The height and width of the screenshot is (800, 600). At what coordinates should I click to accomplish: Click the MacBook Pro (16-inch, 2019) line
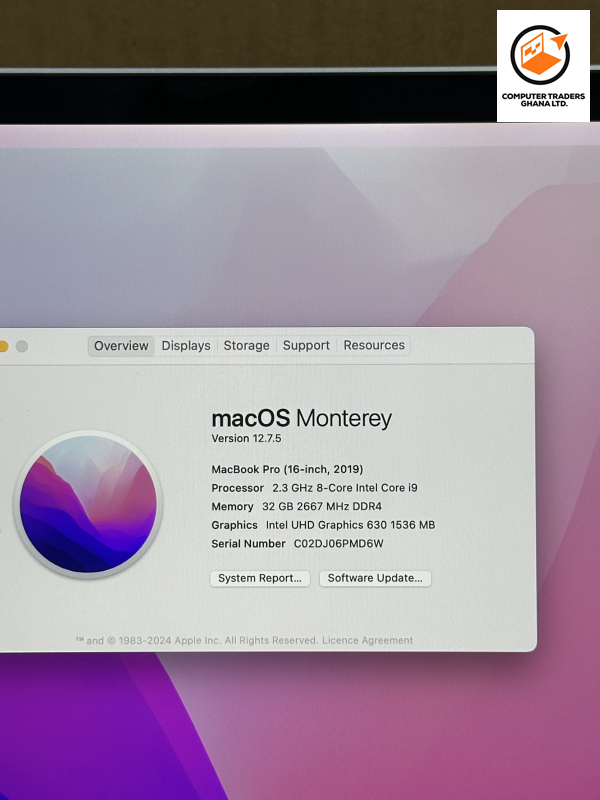click(287, 469)
